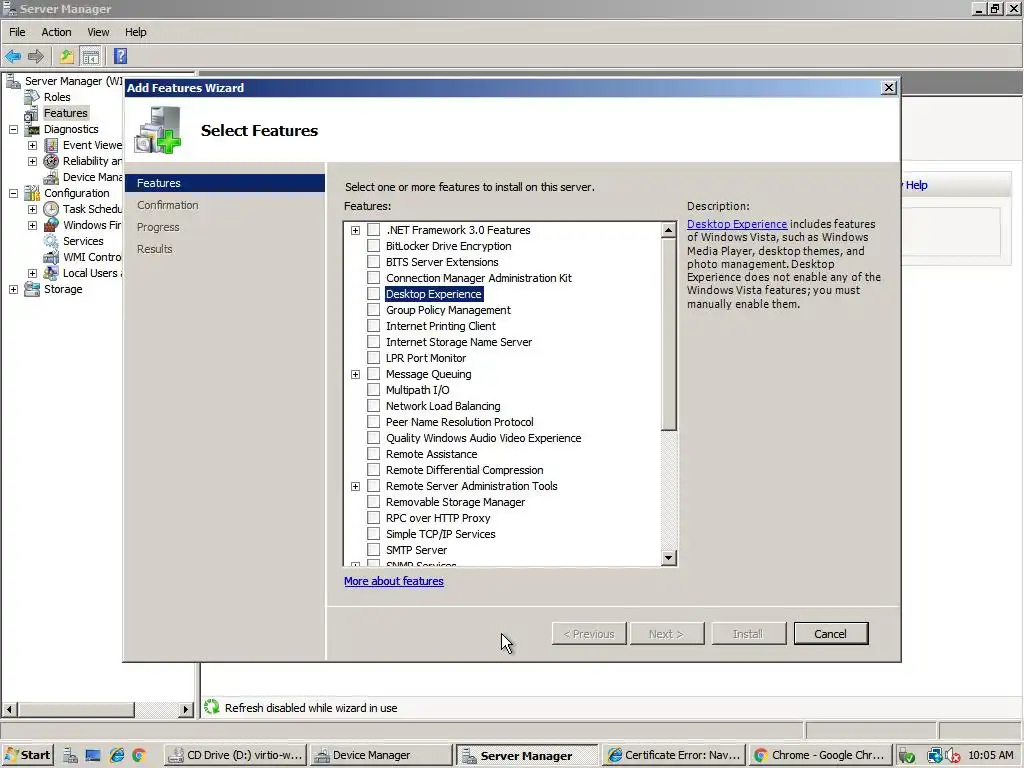This screenshot has height=768, width=1024.
Task: Enable the Remote Assistance checkbox
Action: click(374, 454)
